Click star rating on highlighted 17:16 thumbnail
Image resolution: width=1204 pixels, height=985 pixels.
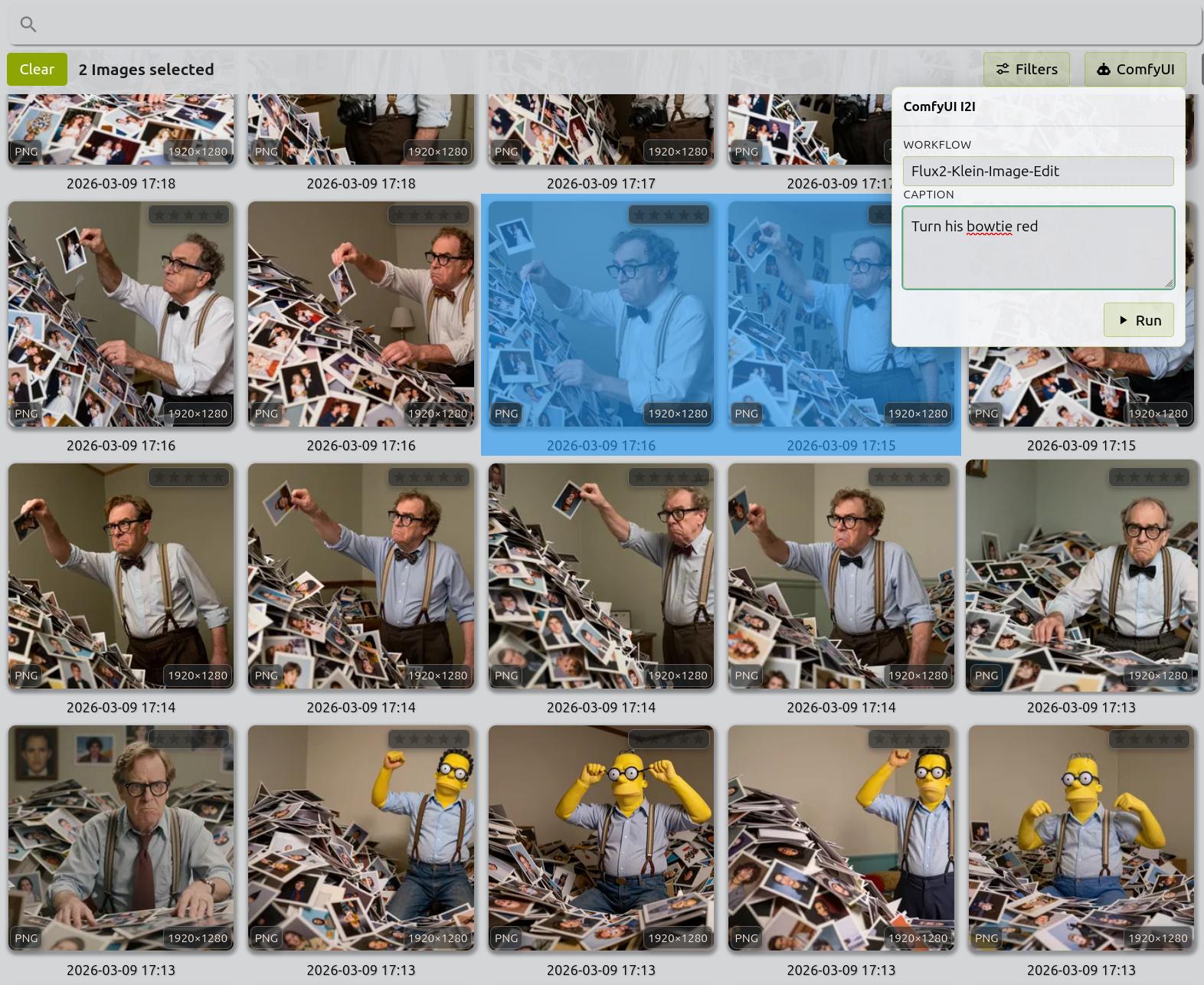tap(669, 214)
